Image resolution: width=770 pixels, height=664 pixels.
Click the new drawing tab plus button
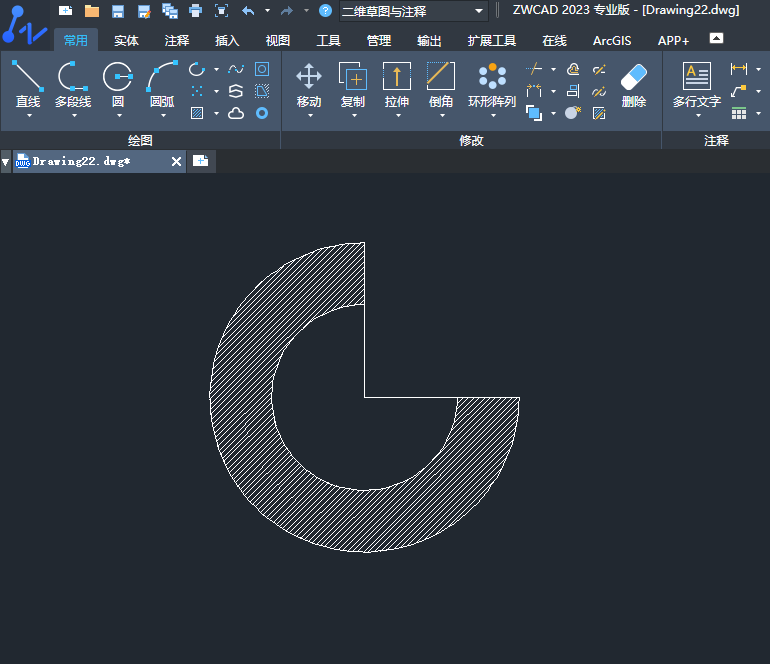(x=200, y=161)
